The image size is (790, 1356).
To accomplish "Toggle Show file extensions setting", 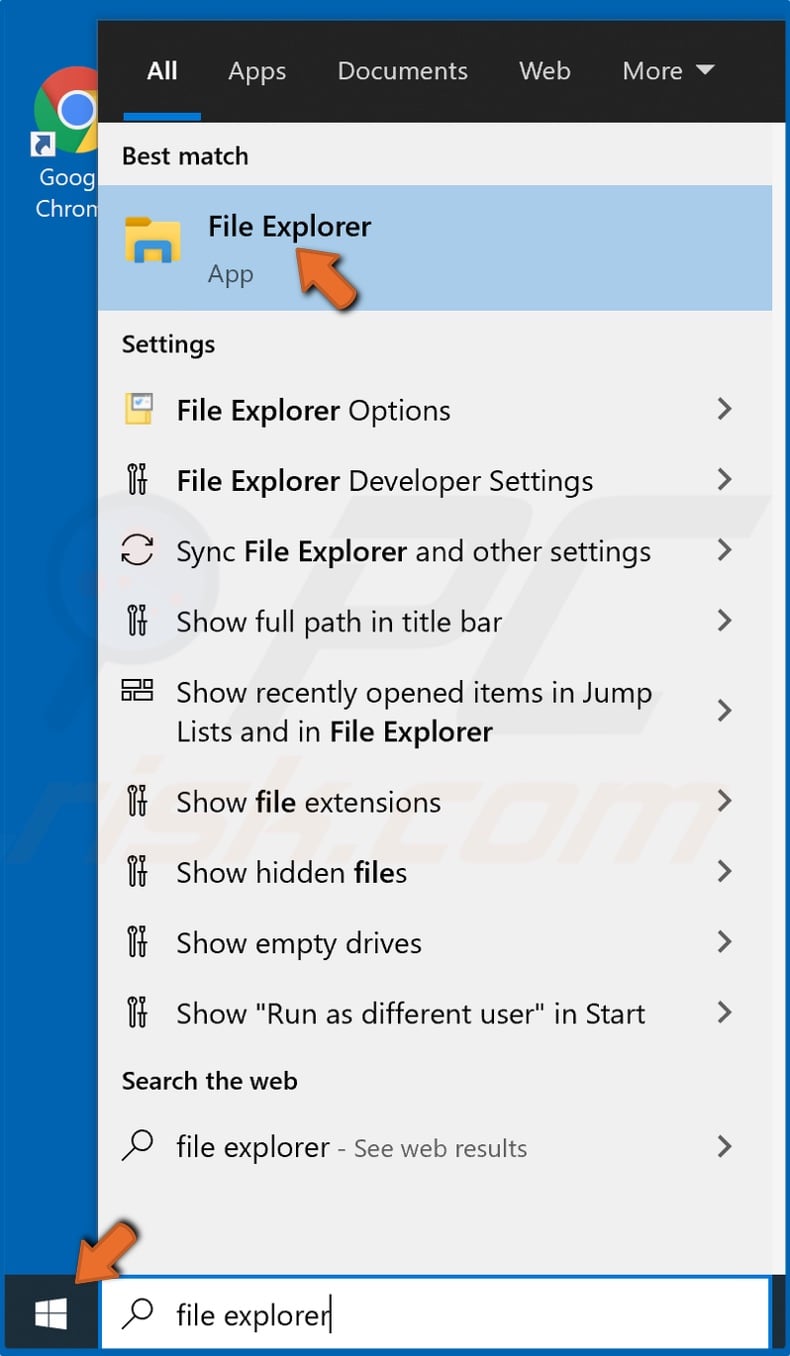I will 307,801.
